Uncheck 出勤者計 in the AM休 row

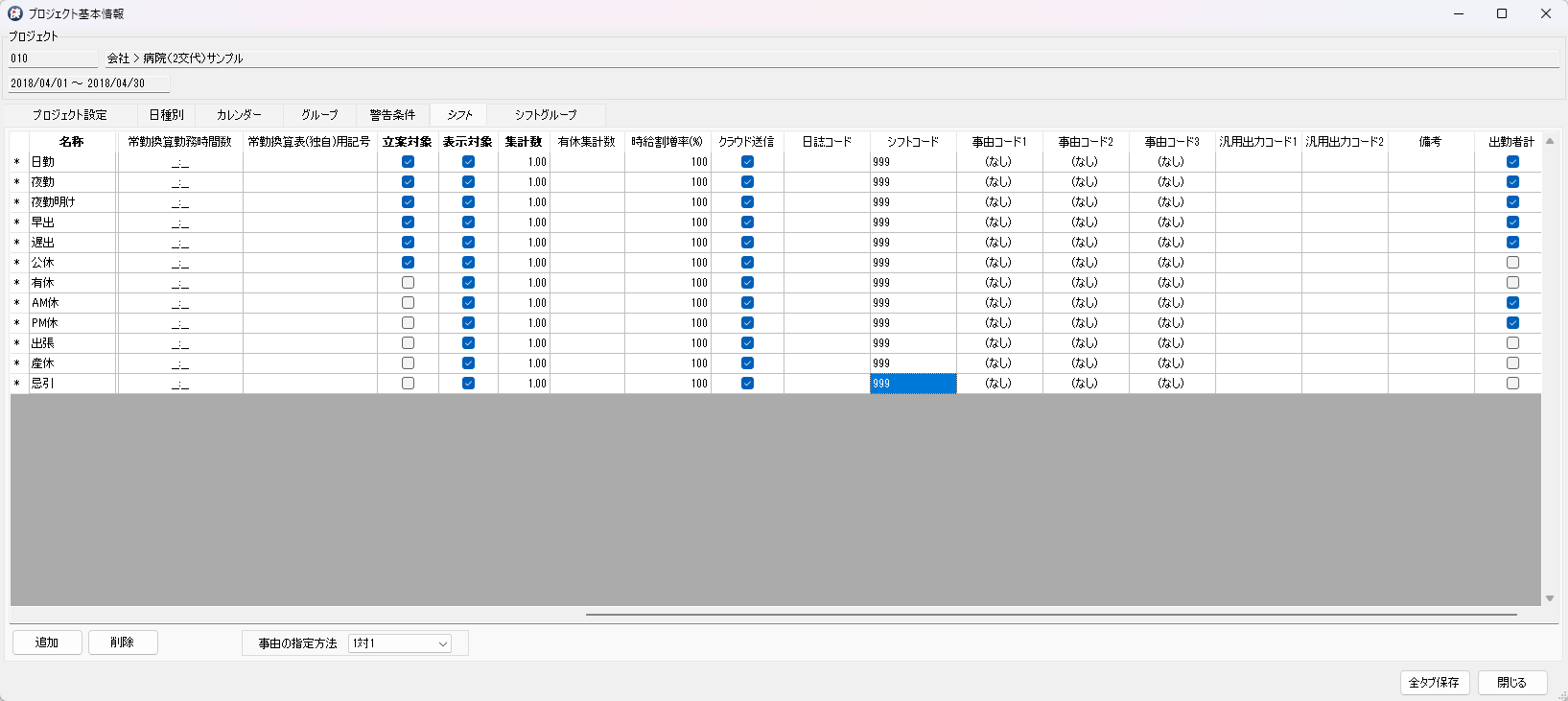[1512, 303]
